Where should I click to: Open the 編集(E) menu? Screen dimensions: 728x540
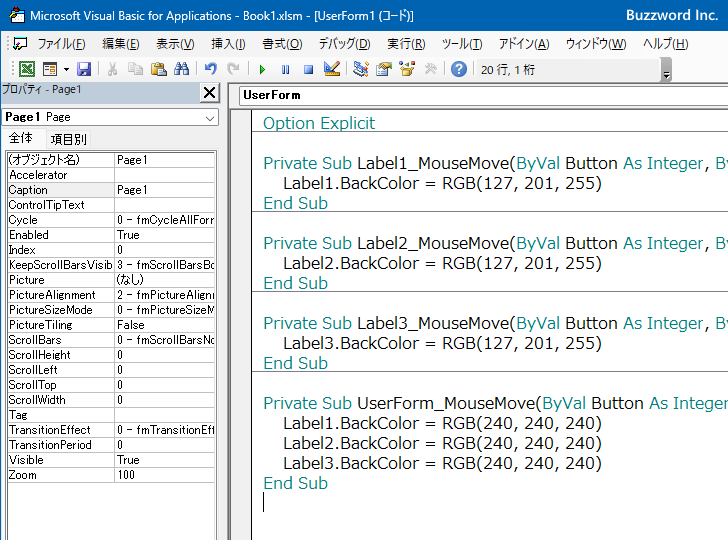click(x=121, y=44)
